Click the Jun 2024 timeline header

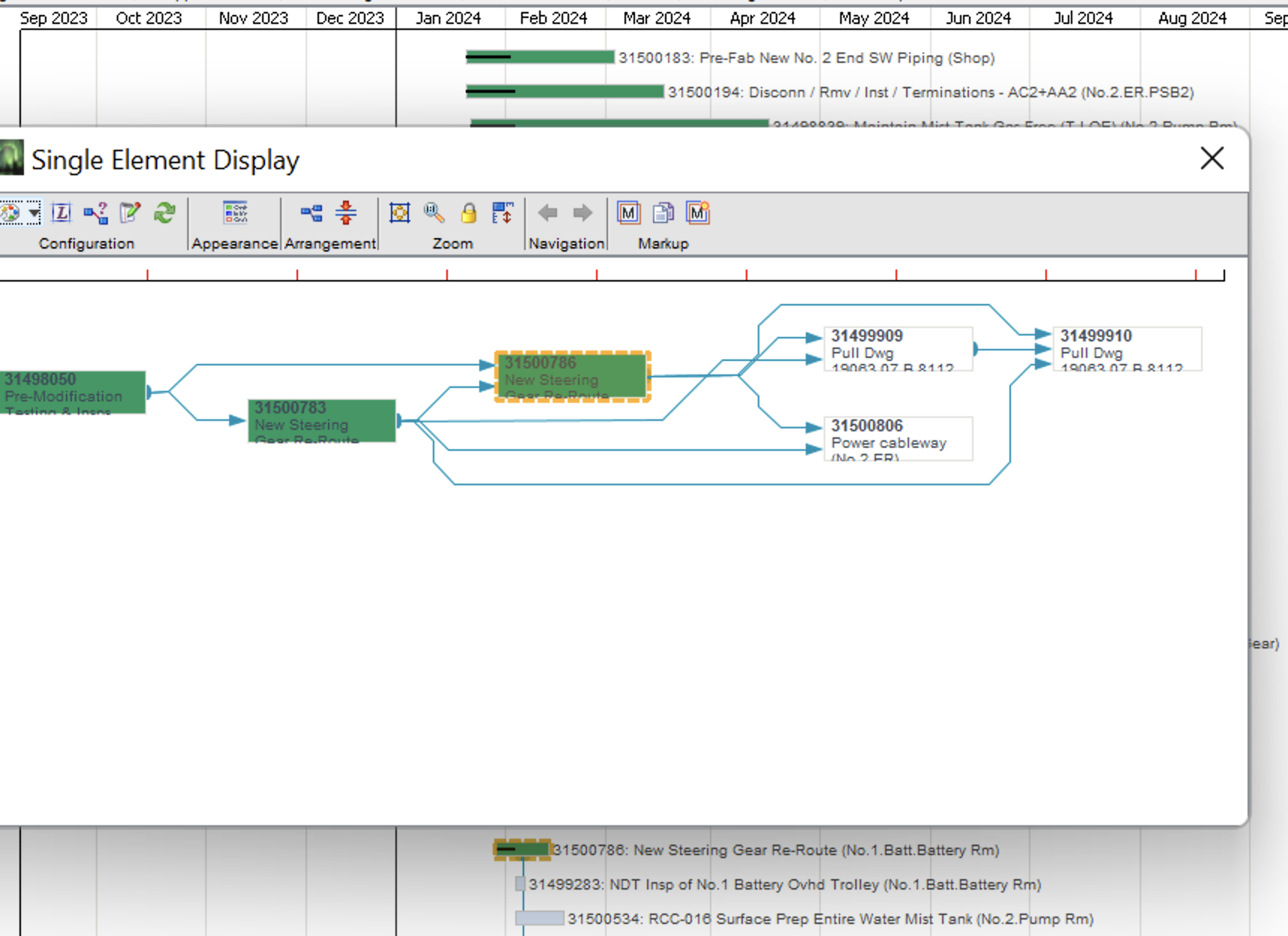978,18
